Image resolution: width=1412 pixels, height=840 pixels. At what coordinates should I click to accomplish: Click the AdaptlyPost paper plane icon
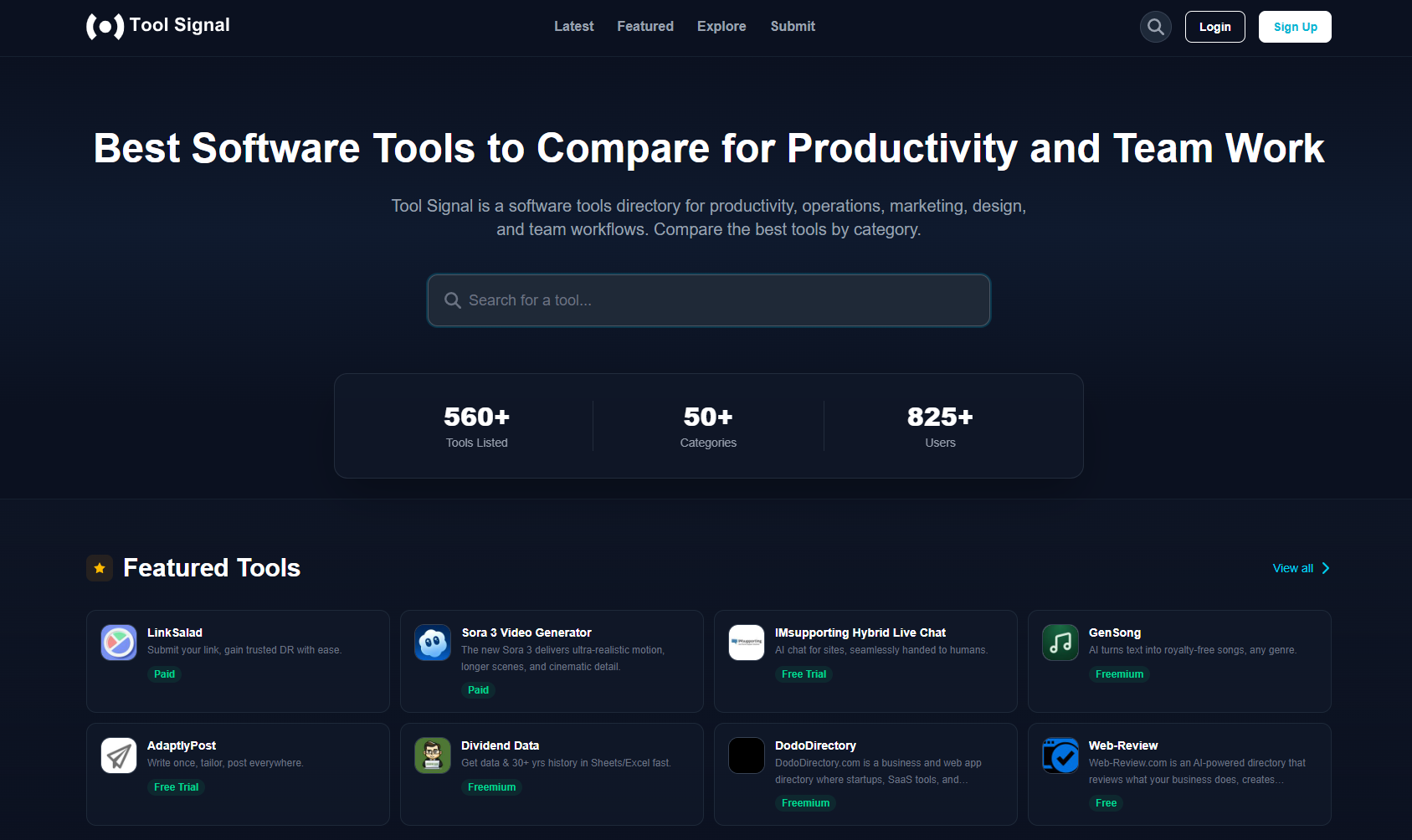coord(118,755)
